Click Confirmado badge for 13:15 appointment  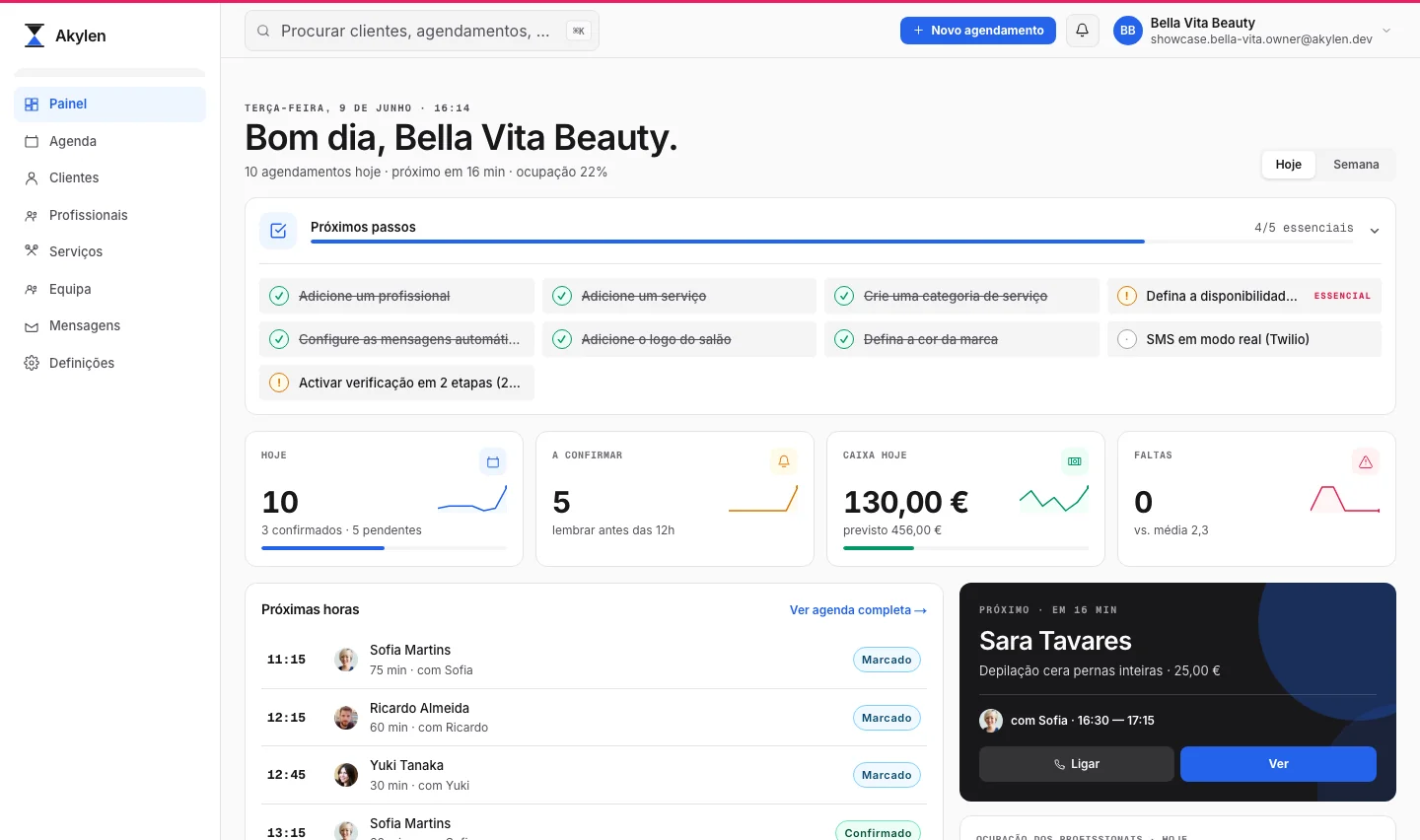pyautogui.click(x=878, y=833)
